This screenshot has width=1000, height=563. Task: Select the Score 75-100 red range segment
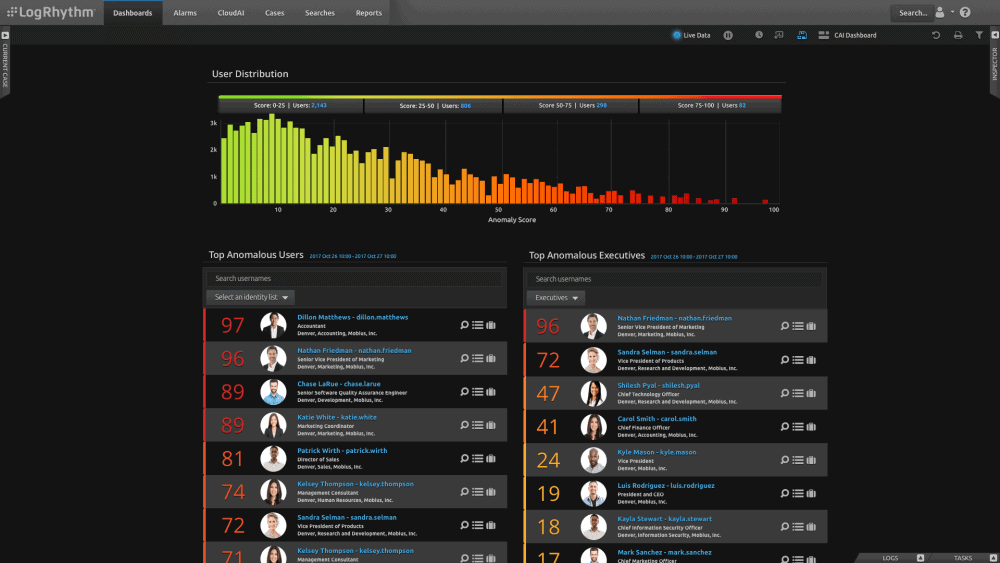click(711, 105)
